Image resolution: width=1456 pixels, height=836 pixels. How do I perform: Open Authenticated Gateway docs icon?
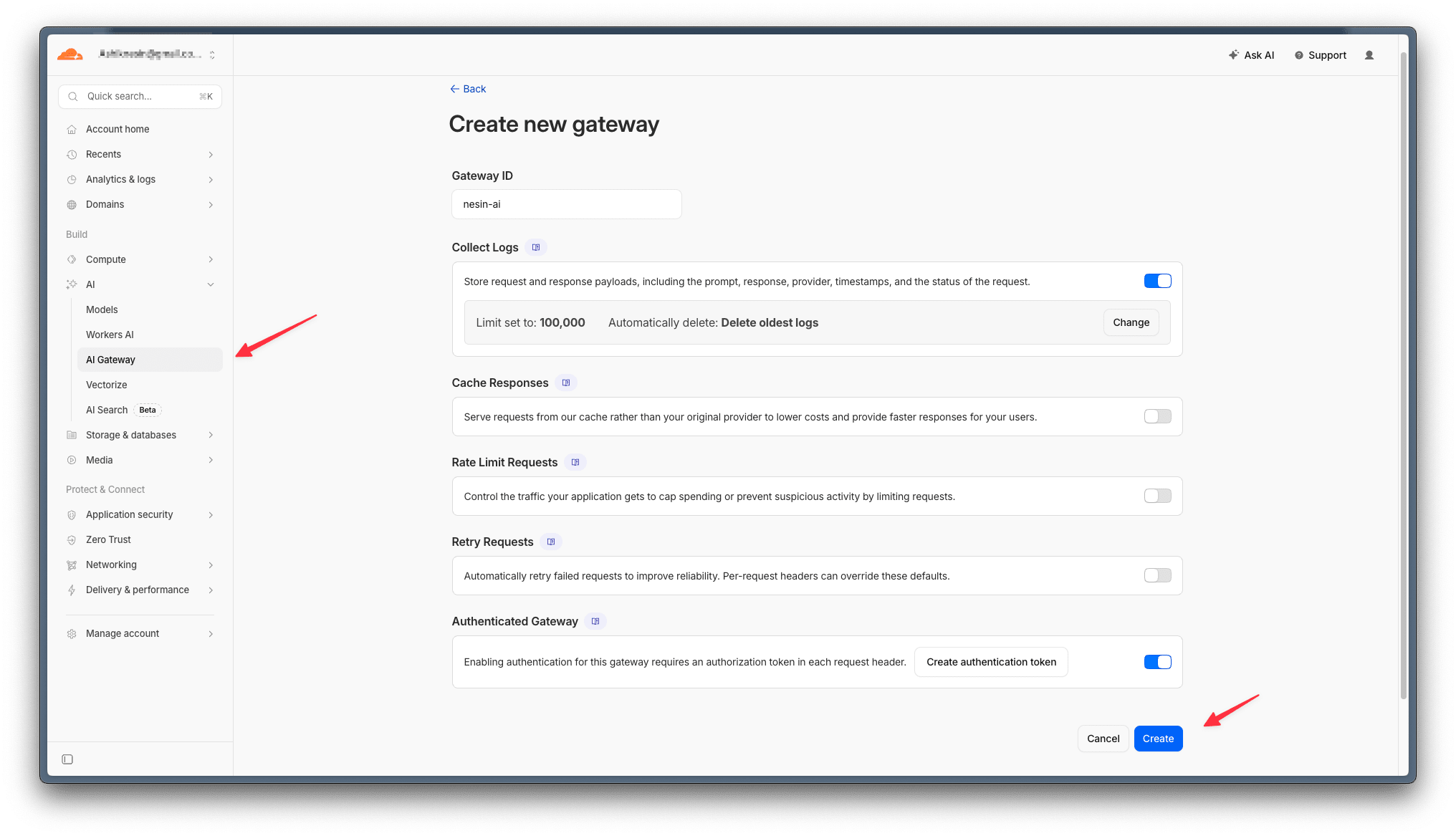click(x=595, y=621)
